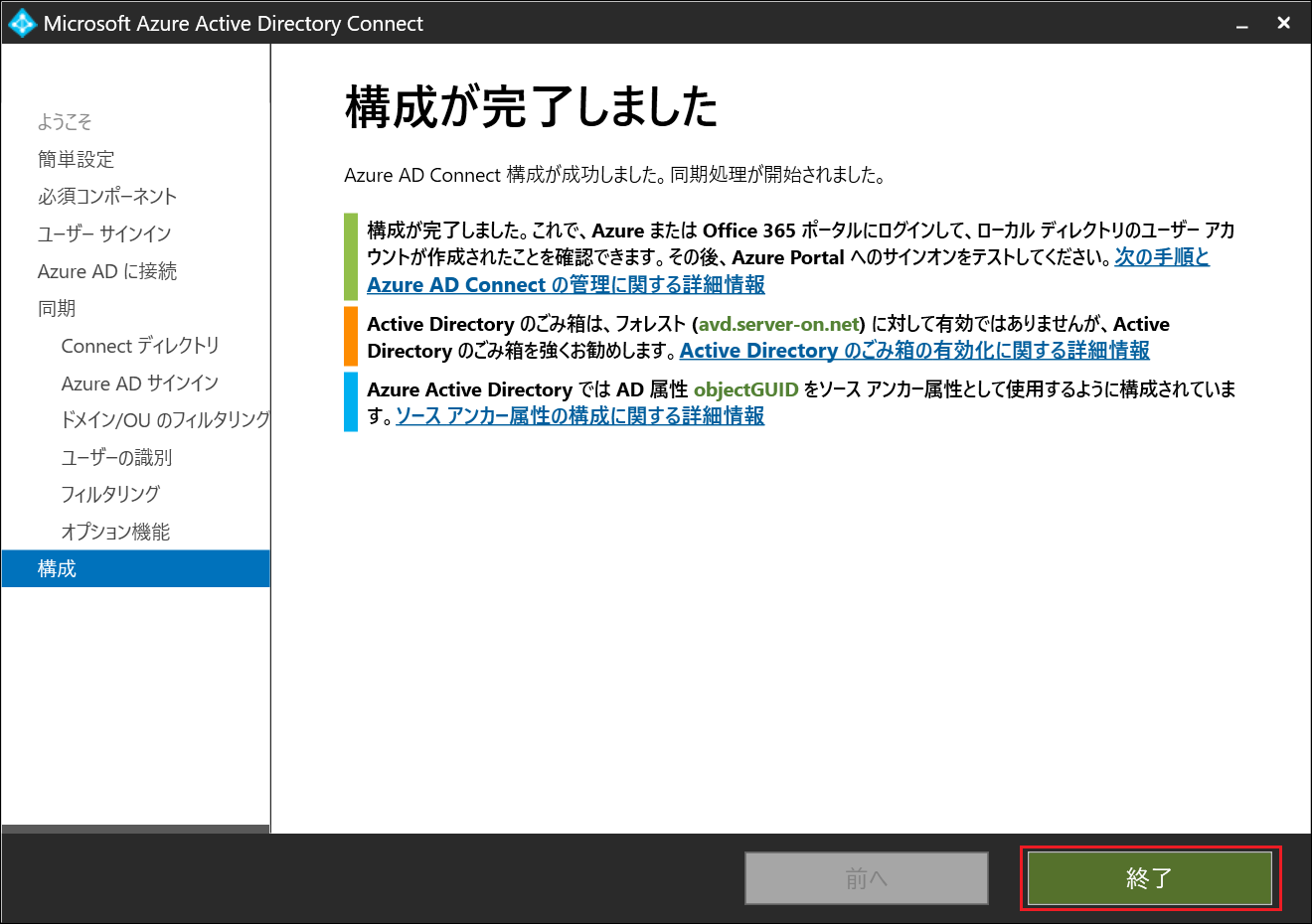Click the sidebar horizontal scrollbar
Viewport: 1312px width, 924px height.
coord(135,829)
